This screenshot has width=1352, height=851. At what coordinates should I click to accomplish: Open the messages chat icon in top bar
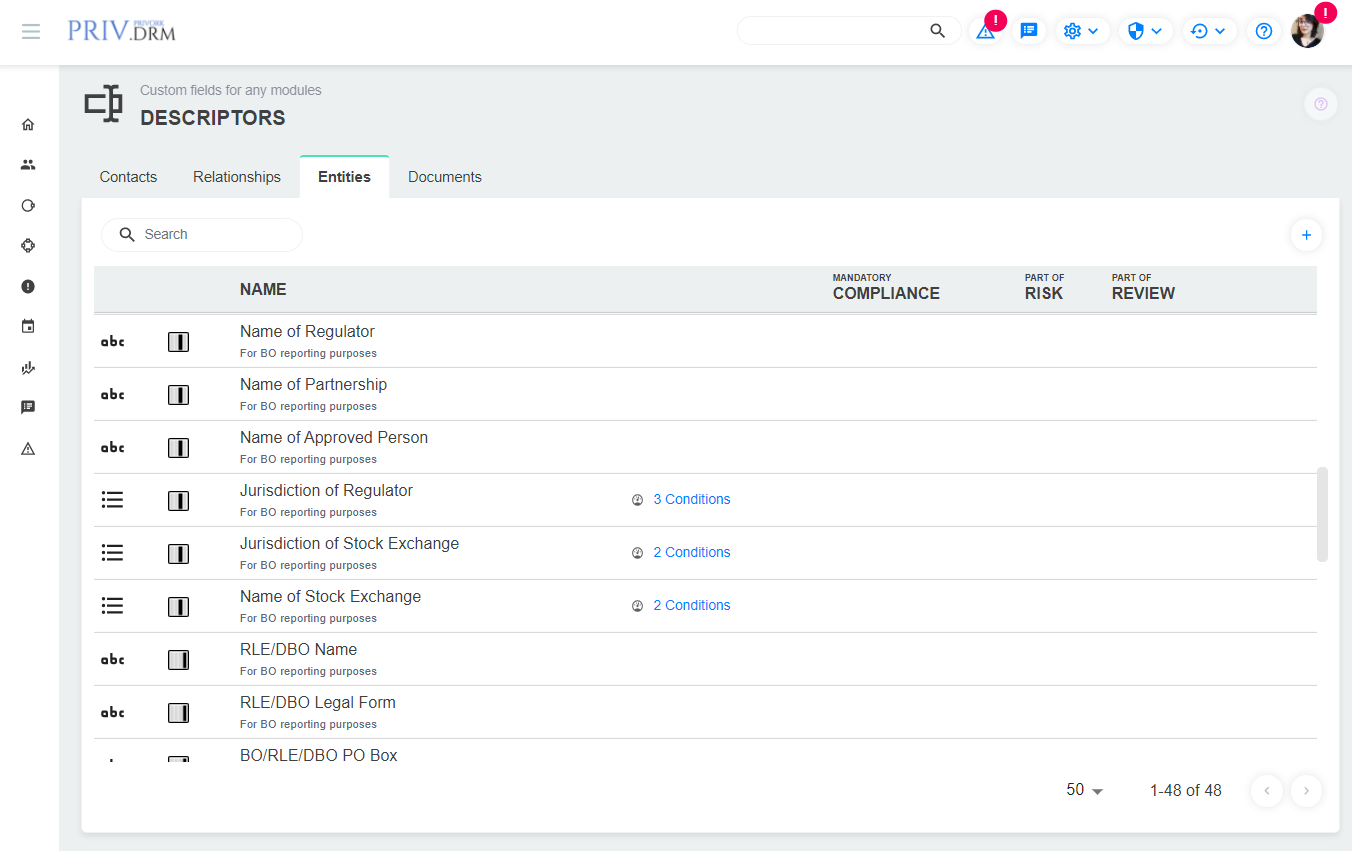[1028, 31]
